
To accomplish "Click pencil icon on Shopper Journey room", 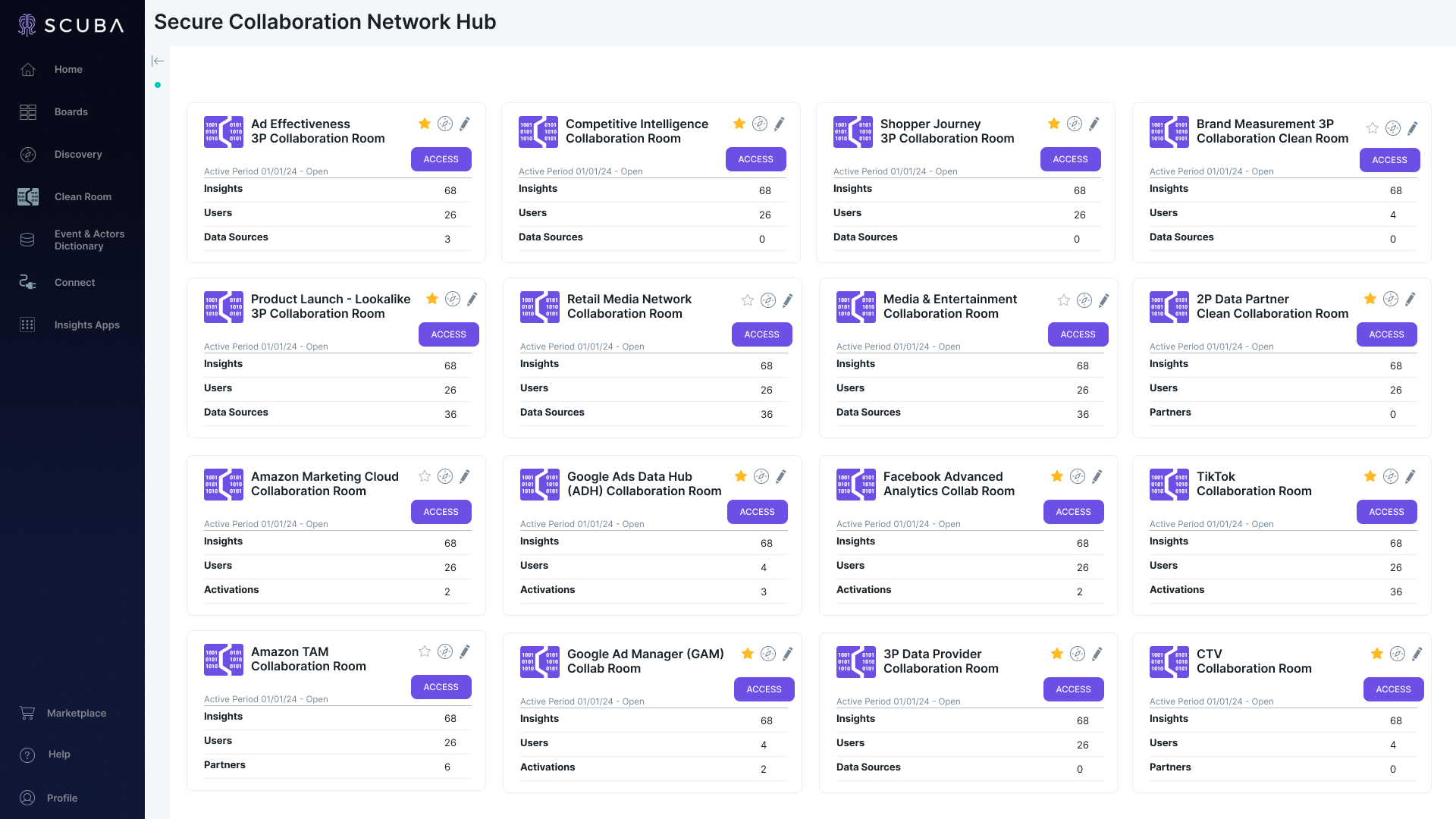I will (x=1094, y=124).
